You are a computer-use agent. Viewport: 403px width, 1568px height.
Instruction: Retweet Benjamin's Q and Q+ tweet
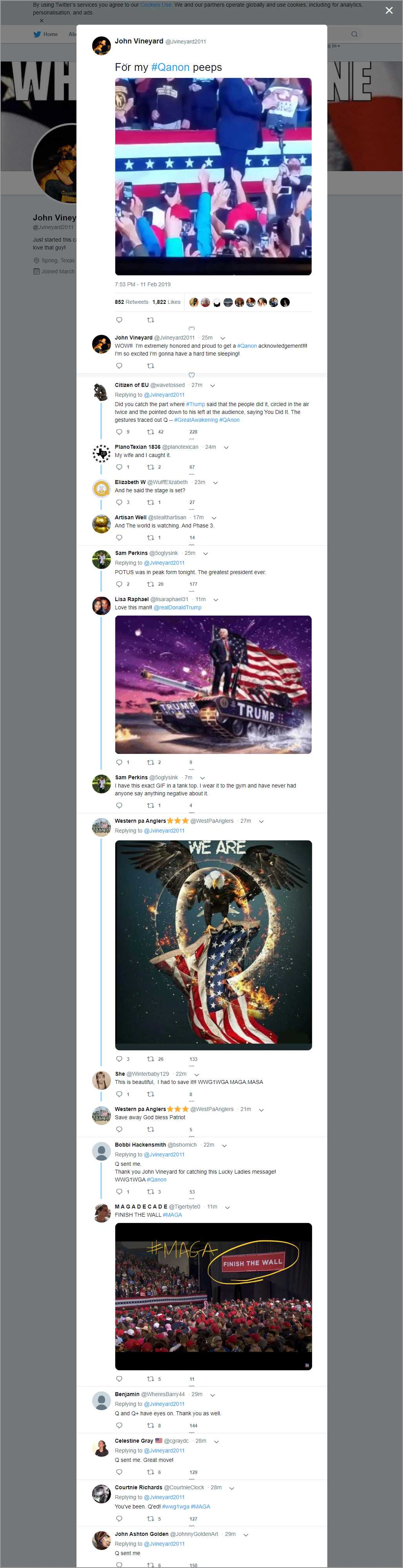click(154, 1425)
